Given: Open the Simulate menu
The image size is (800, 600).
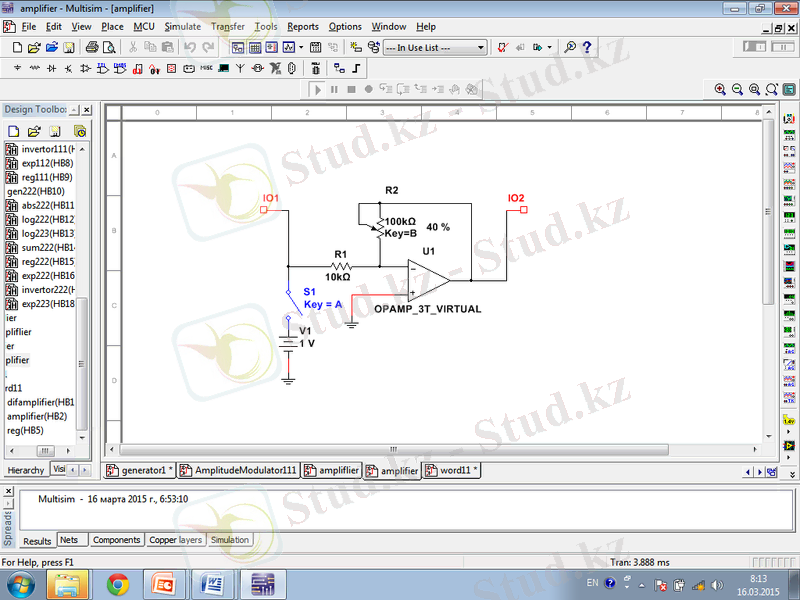Looking at the screenshot, I should tap(182, 26).
